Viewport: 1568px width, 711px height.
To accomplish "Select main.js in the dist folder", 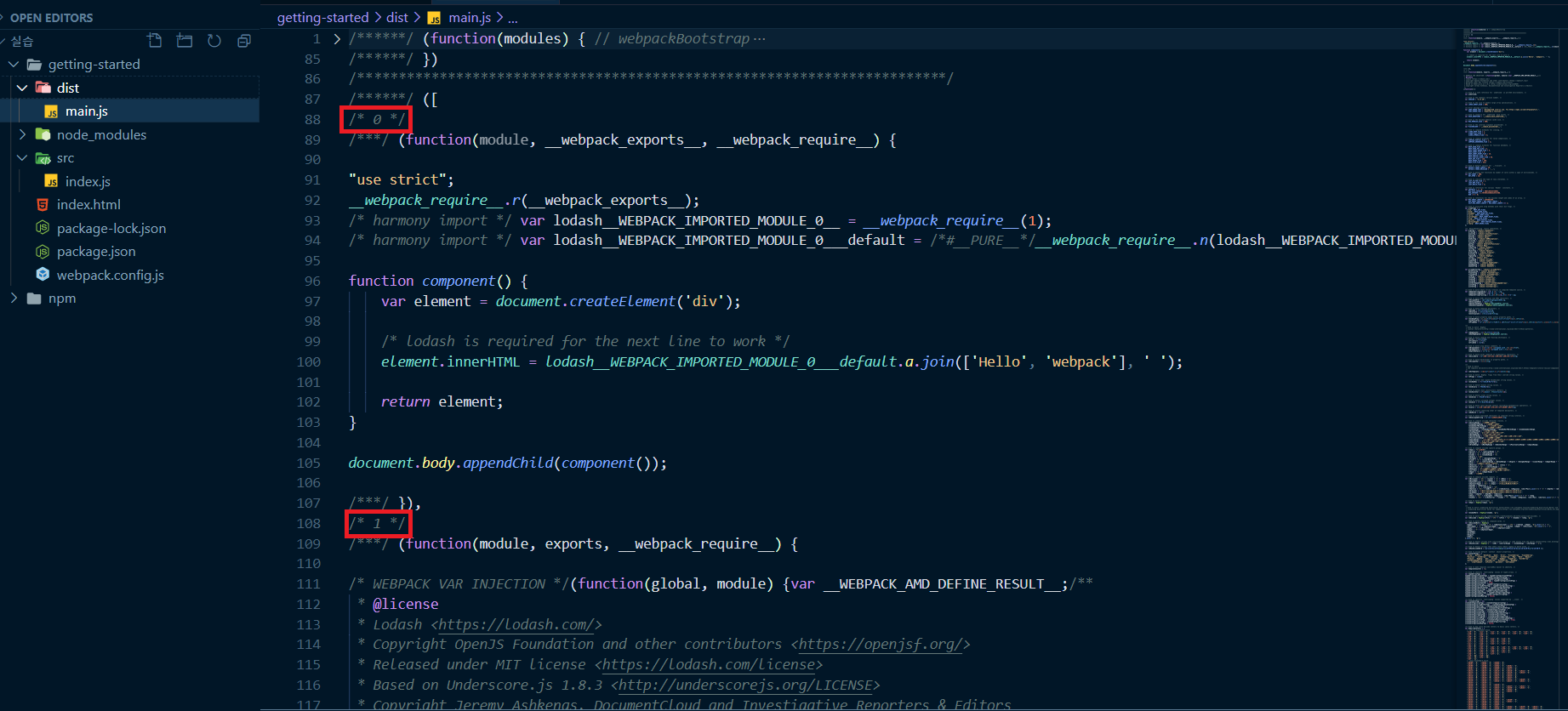I will tap(86, 111).
